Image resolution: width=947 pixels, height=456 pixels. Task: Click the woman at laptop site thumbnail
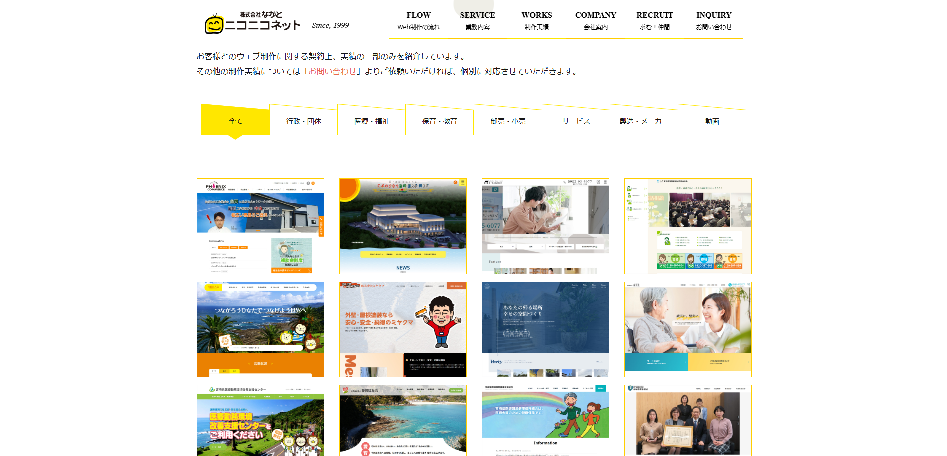[x=545, y=226]
